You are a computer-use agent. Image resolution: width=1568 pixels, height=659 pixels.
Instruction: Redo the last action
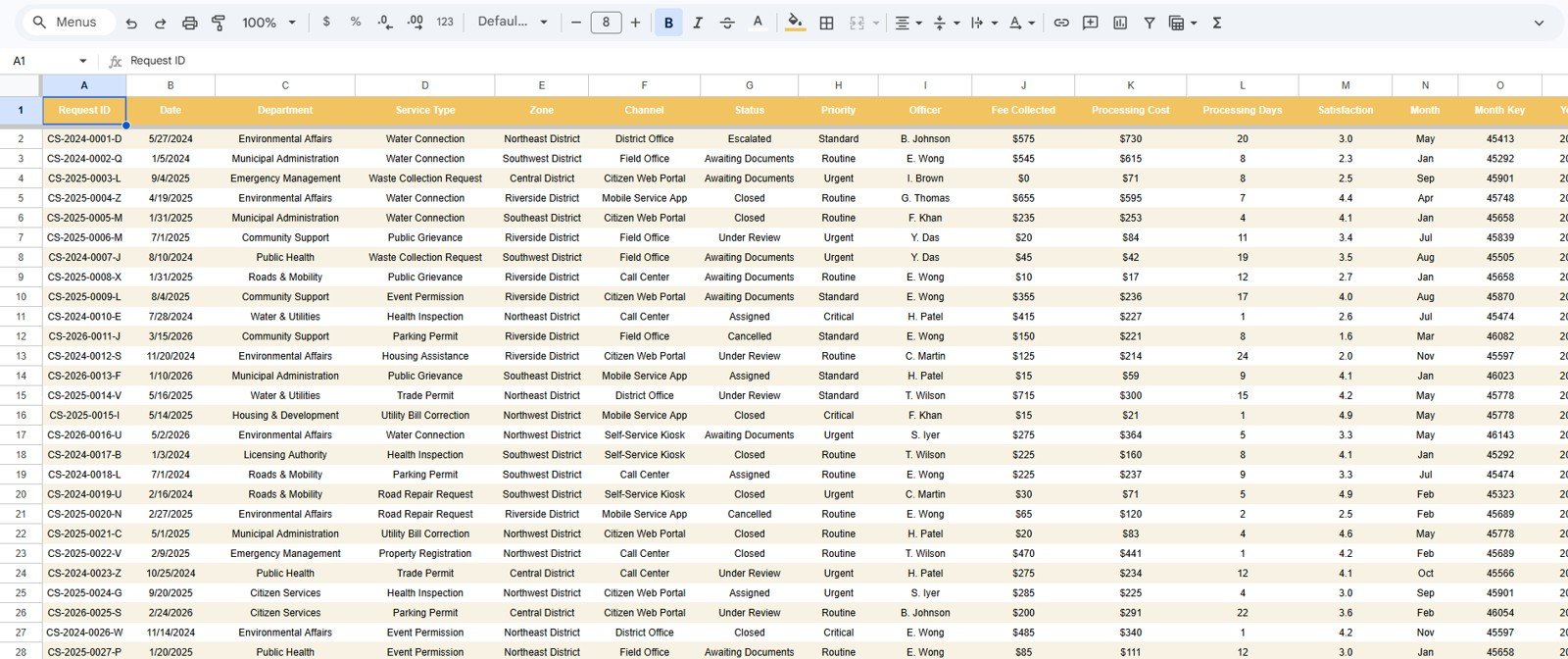coord(161,23)
